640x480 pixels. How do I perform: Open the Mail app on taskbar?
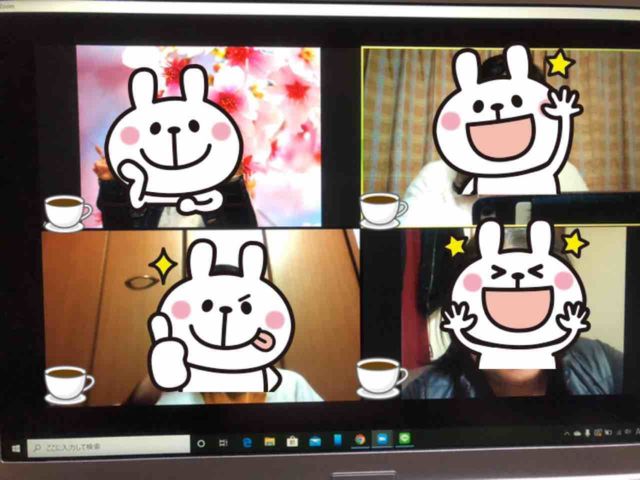coord(315,440)
